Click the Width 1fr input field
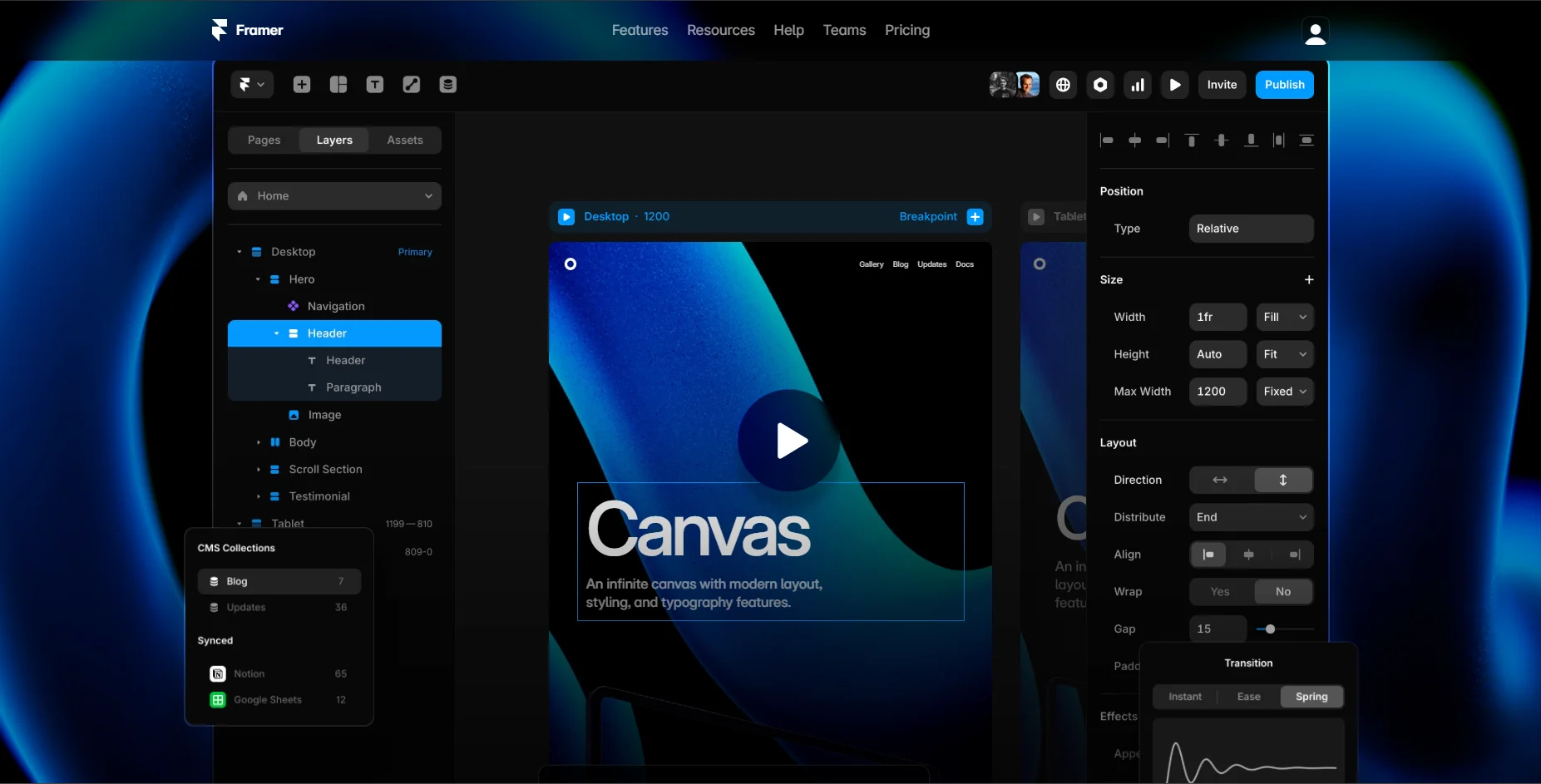Screen dimensions: 1541x784 point(1217,317)
